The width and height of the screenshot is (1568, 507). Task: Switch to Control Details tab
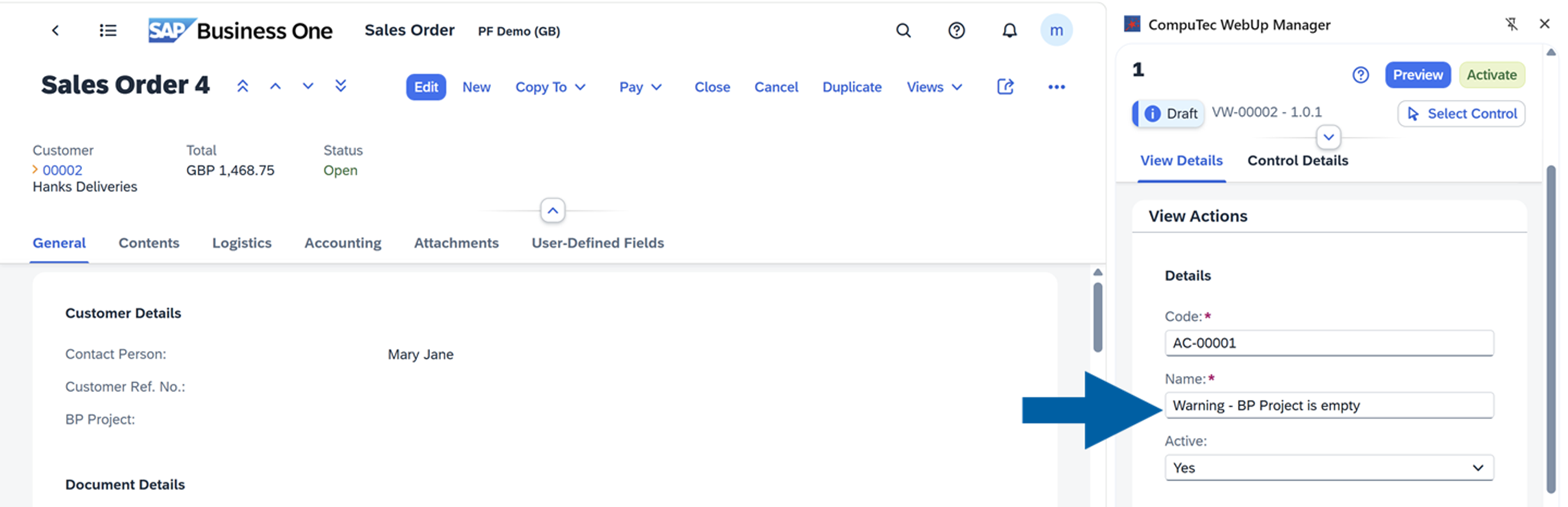(1297, 161)
